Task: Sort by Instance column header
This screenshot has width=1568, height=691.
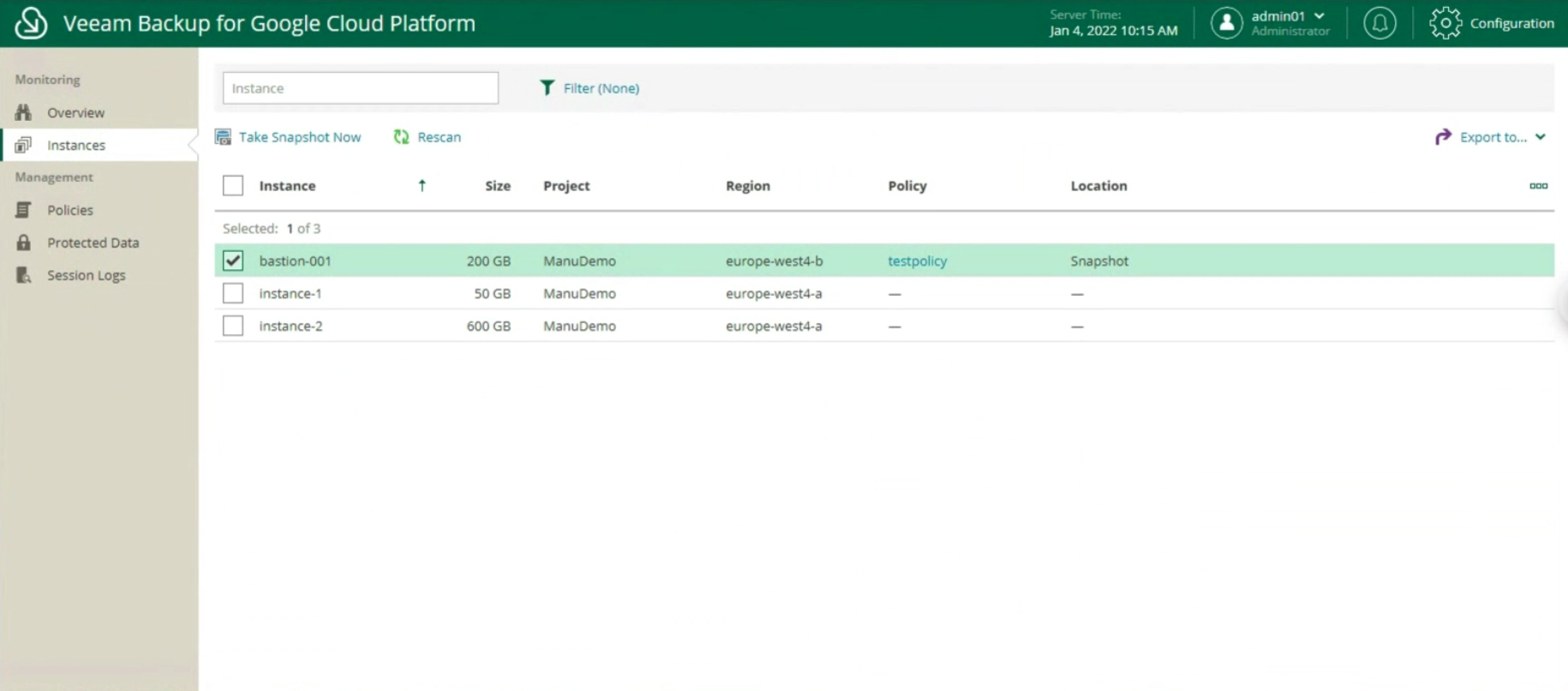Action: pos(287,186)
